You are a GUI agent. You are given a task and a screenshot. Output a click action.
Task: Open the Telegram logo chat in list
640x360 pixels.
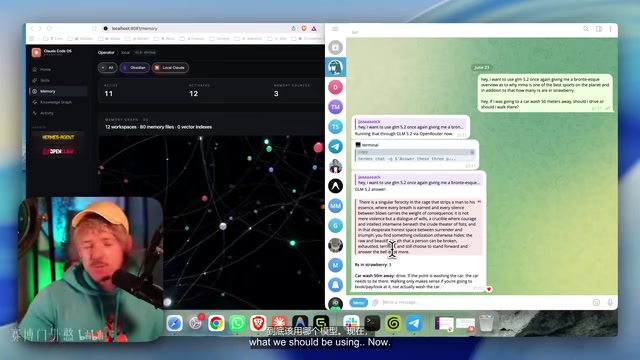tap(336, 147)
